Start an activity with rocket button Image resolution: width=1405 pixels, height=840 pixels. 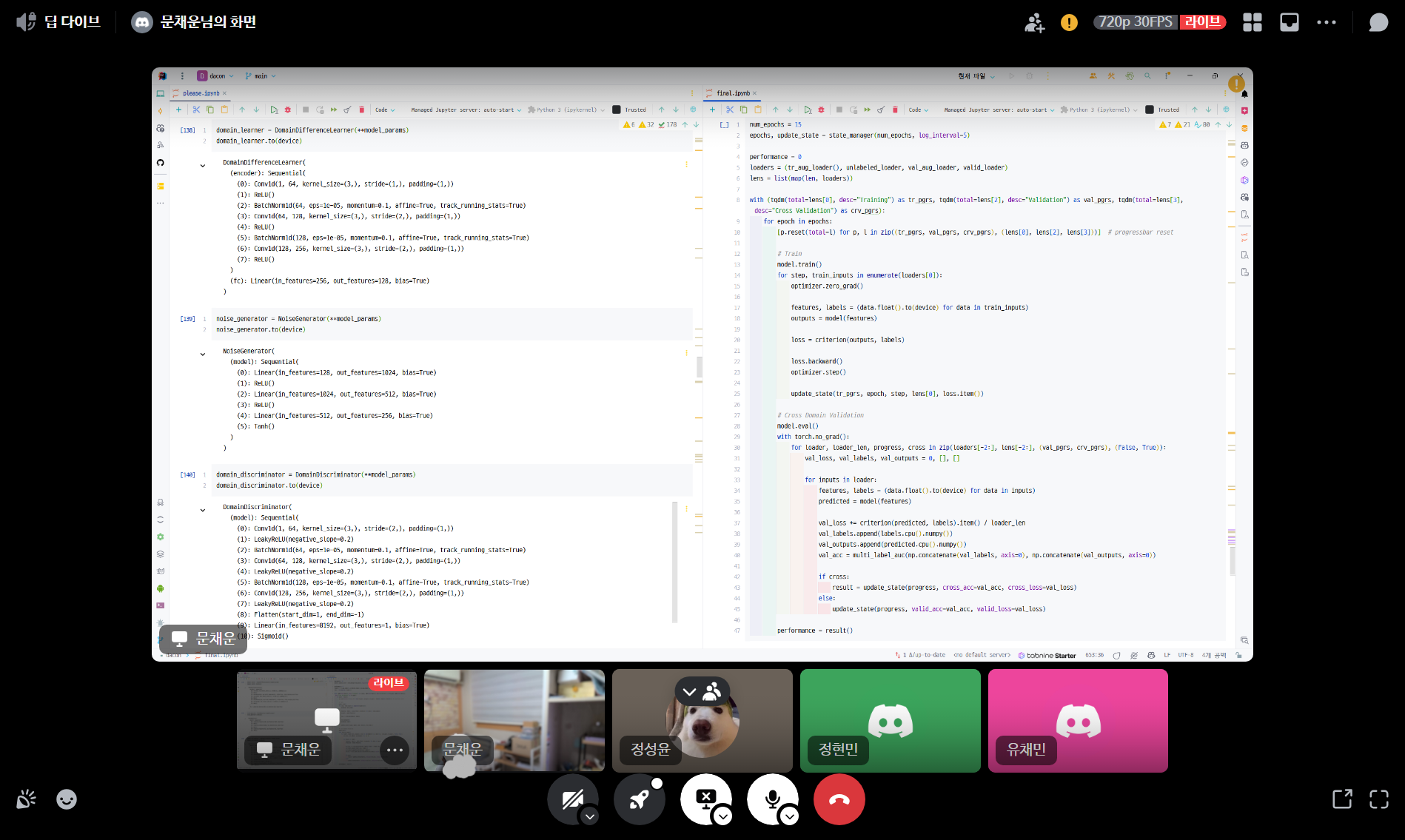(639, 799)
